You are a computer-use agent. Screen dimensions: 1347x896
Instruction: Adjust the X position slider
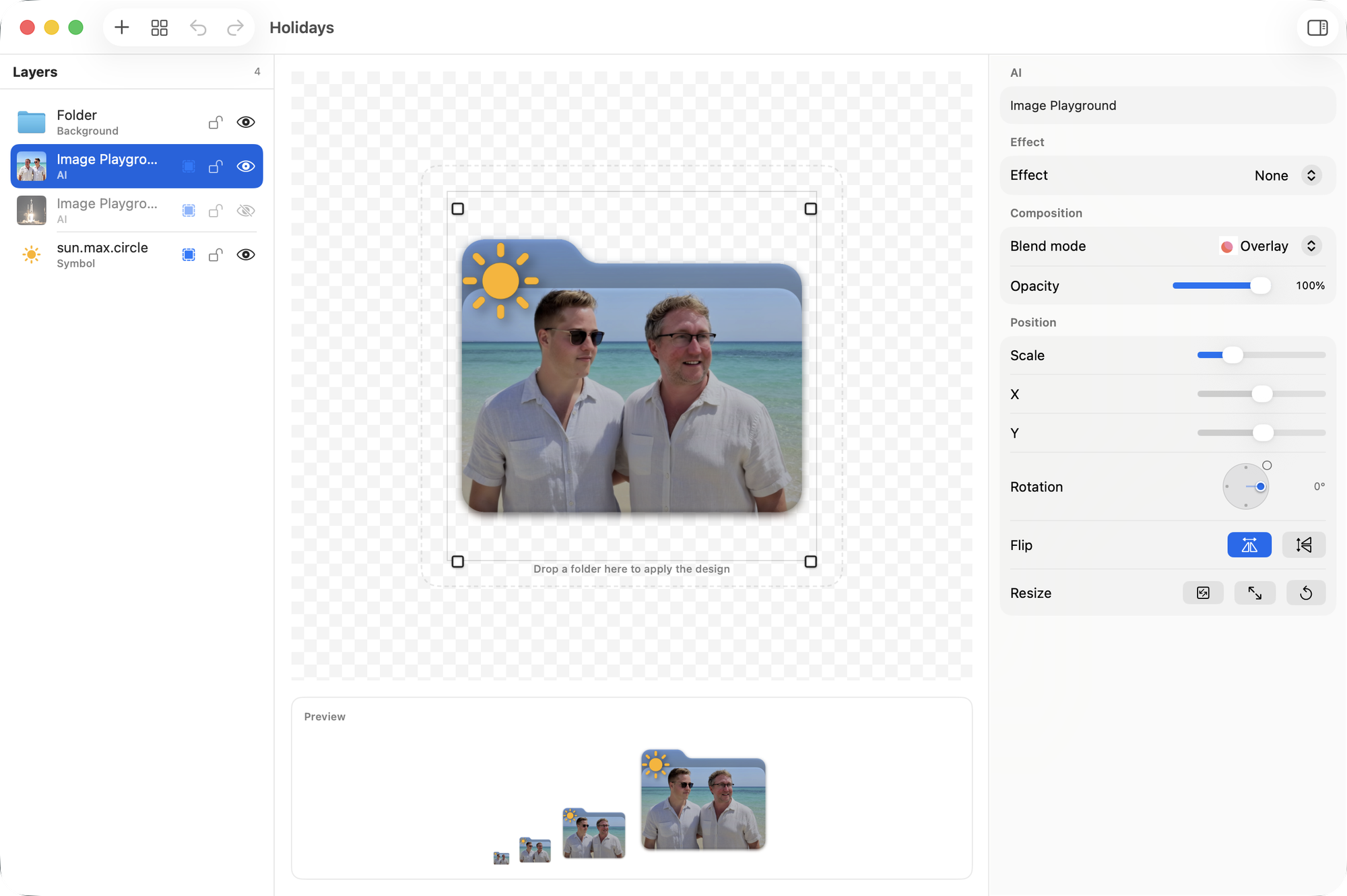point(1261,394)
